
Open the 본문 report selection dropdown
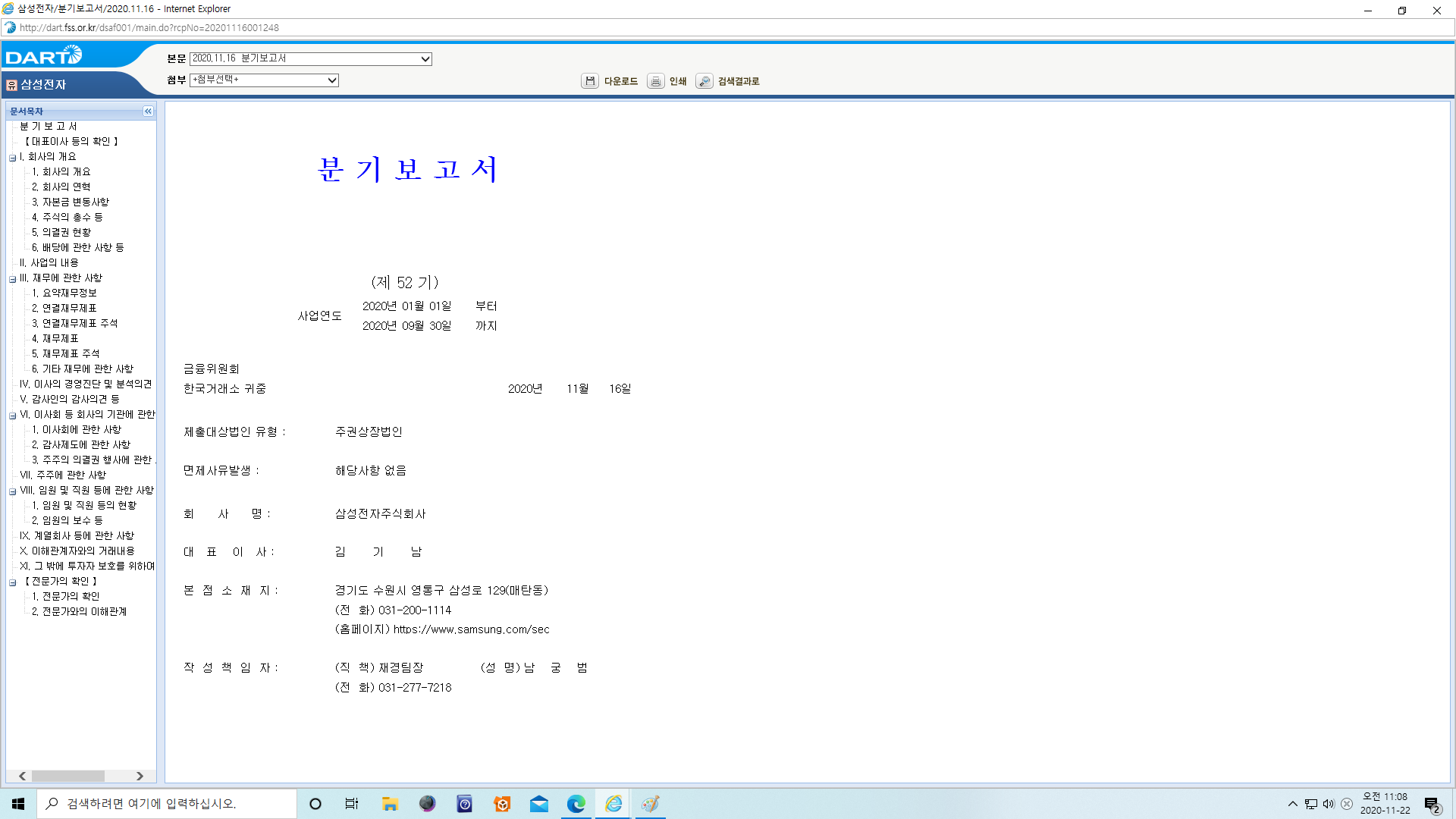(310, 59)
